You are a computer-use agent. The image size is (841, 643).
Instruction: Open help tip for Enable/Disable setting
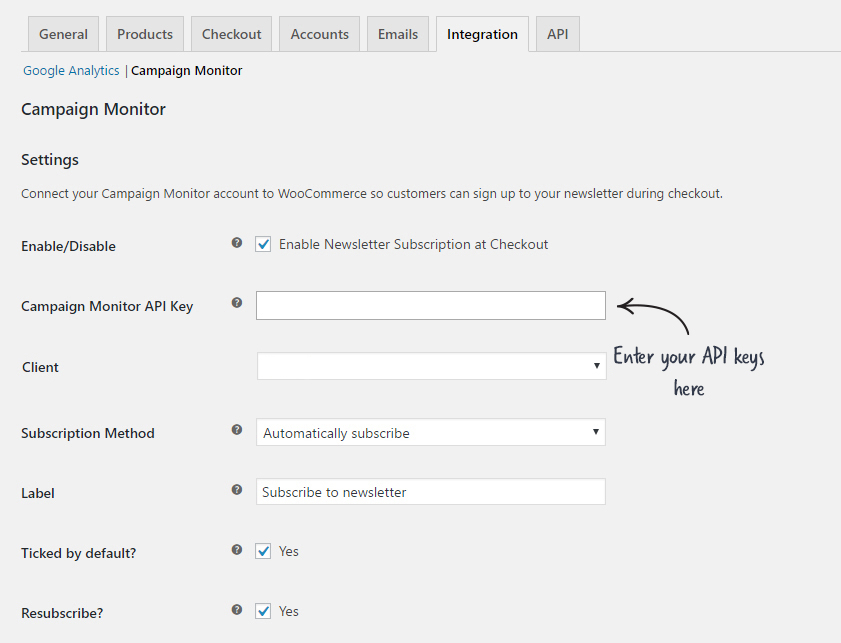(x=237, y=243)
